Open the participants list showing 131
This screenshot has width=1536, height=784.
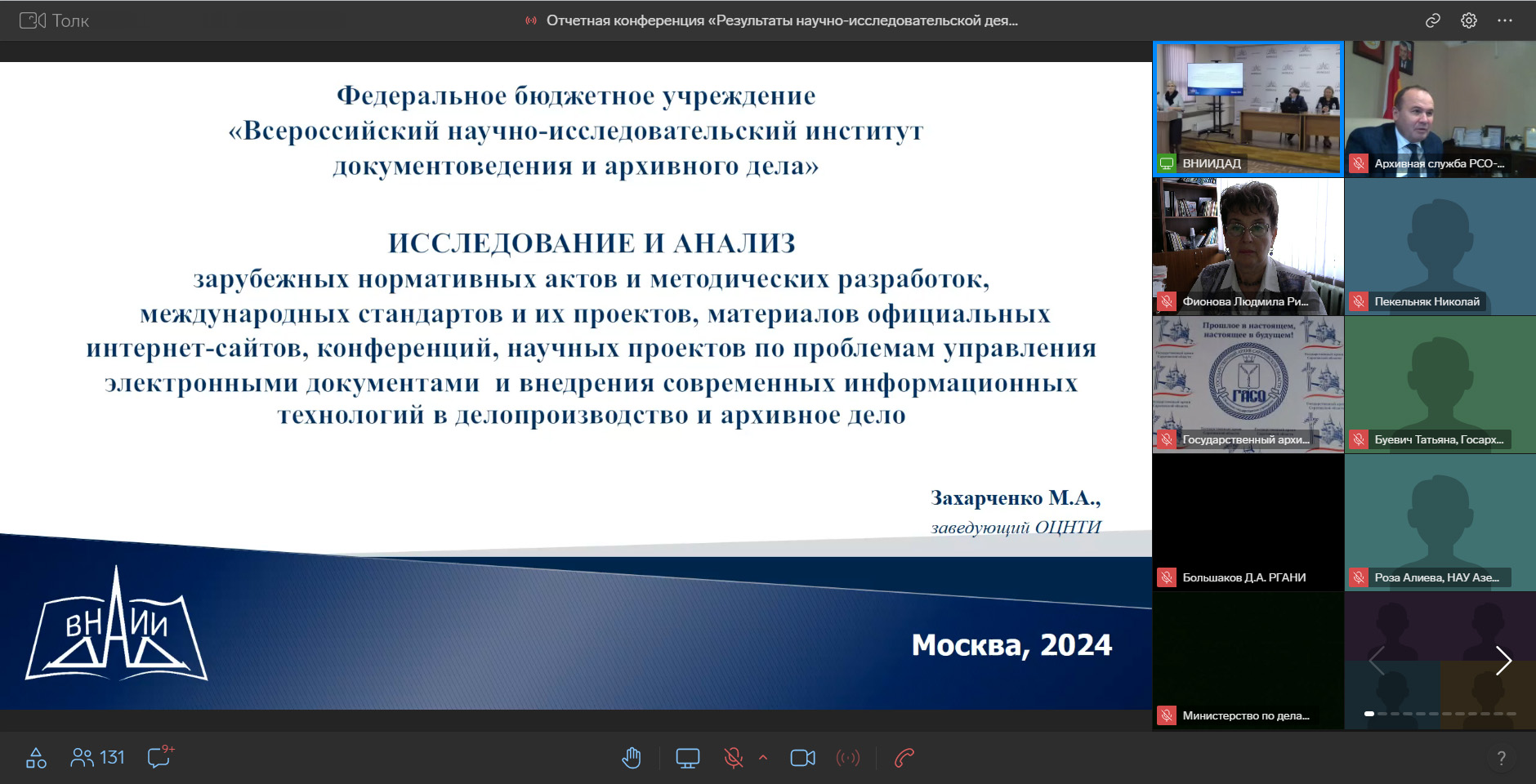tap(97, 757)
